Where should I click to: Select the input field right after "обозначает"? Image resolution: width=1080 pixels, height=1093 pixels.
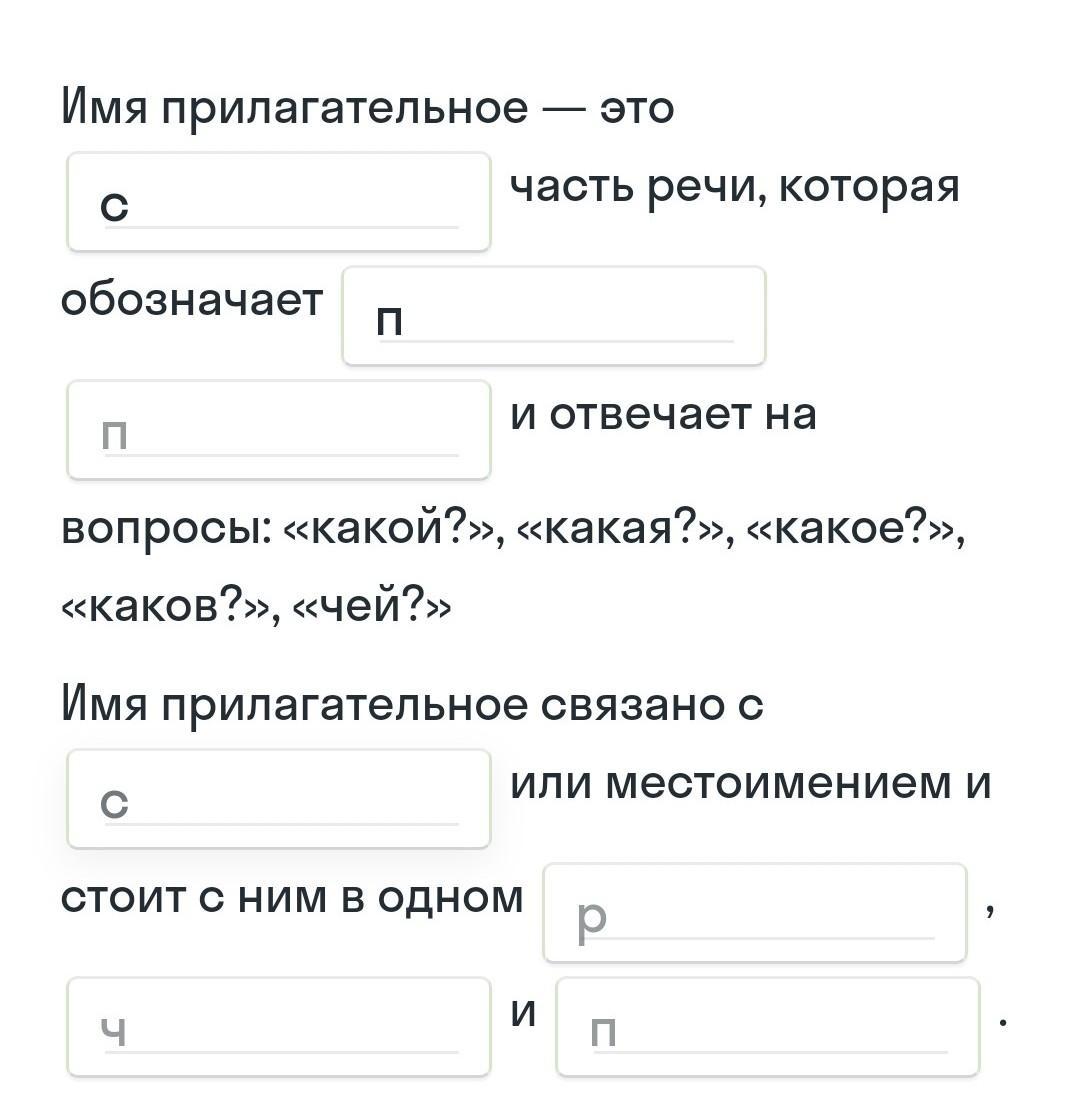553,316
